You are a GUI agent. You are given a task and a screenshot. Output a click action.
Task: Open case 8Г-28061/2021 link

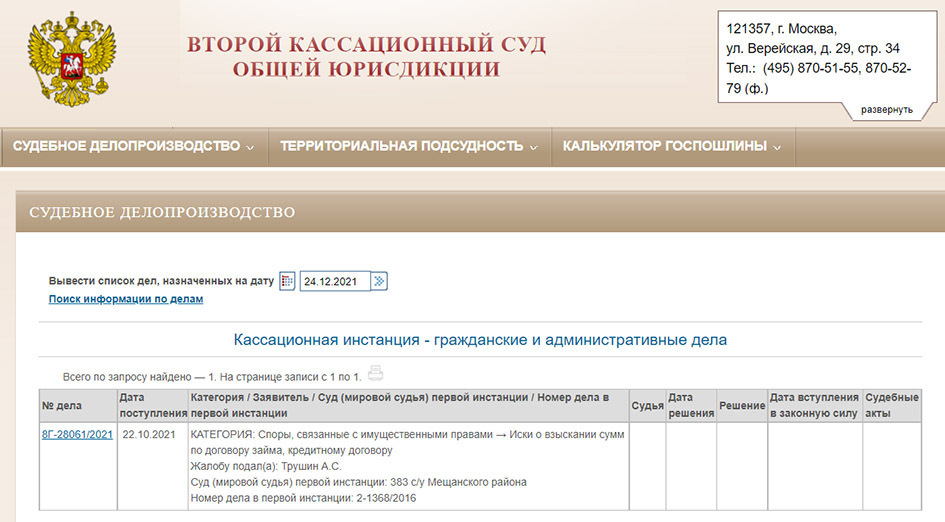(x=77, y=435)
